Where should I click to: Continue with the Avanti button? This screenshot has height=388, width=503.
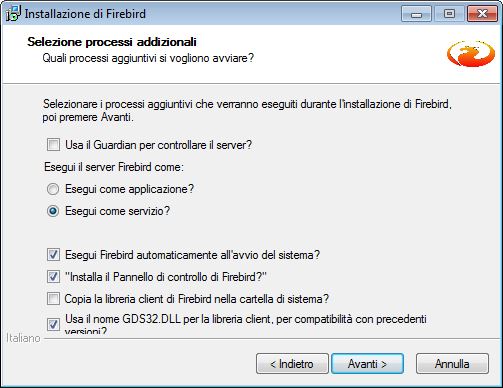(x=367, y=364)
